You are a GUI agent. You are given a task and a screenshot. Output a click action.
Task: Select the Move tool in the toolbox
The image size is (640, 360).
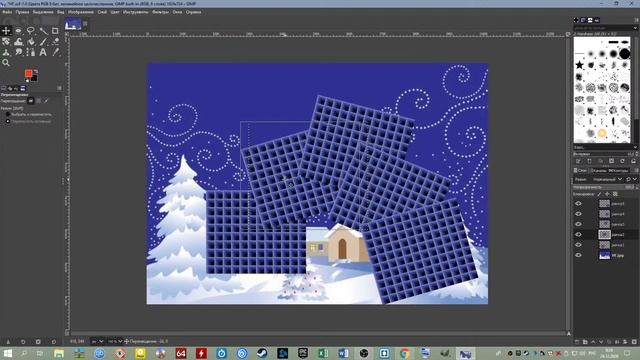[6, 31]
